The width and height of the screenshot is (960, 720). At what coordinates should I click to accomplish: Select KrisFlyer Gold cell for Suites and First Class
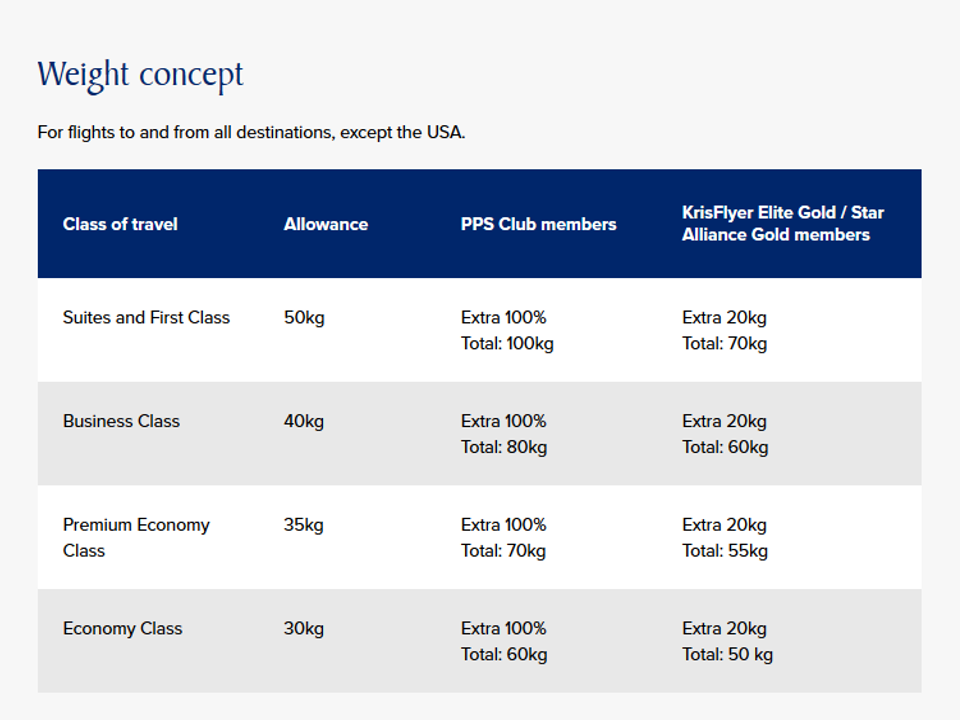[724, 330]
